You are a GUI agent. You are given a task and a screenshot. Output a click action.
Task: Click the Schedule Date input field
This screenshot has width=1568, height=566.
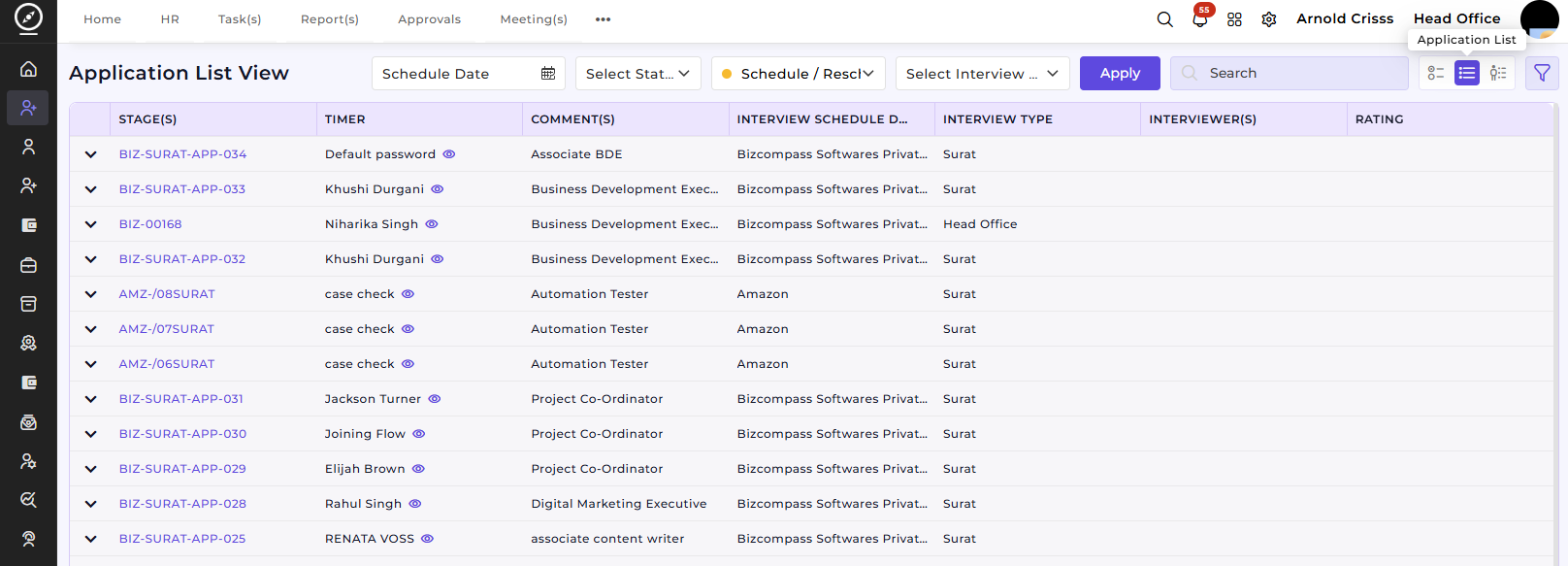469,74
